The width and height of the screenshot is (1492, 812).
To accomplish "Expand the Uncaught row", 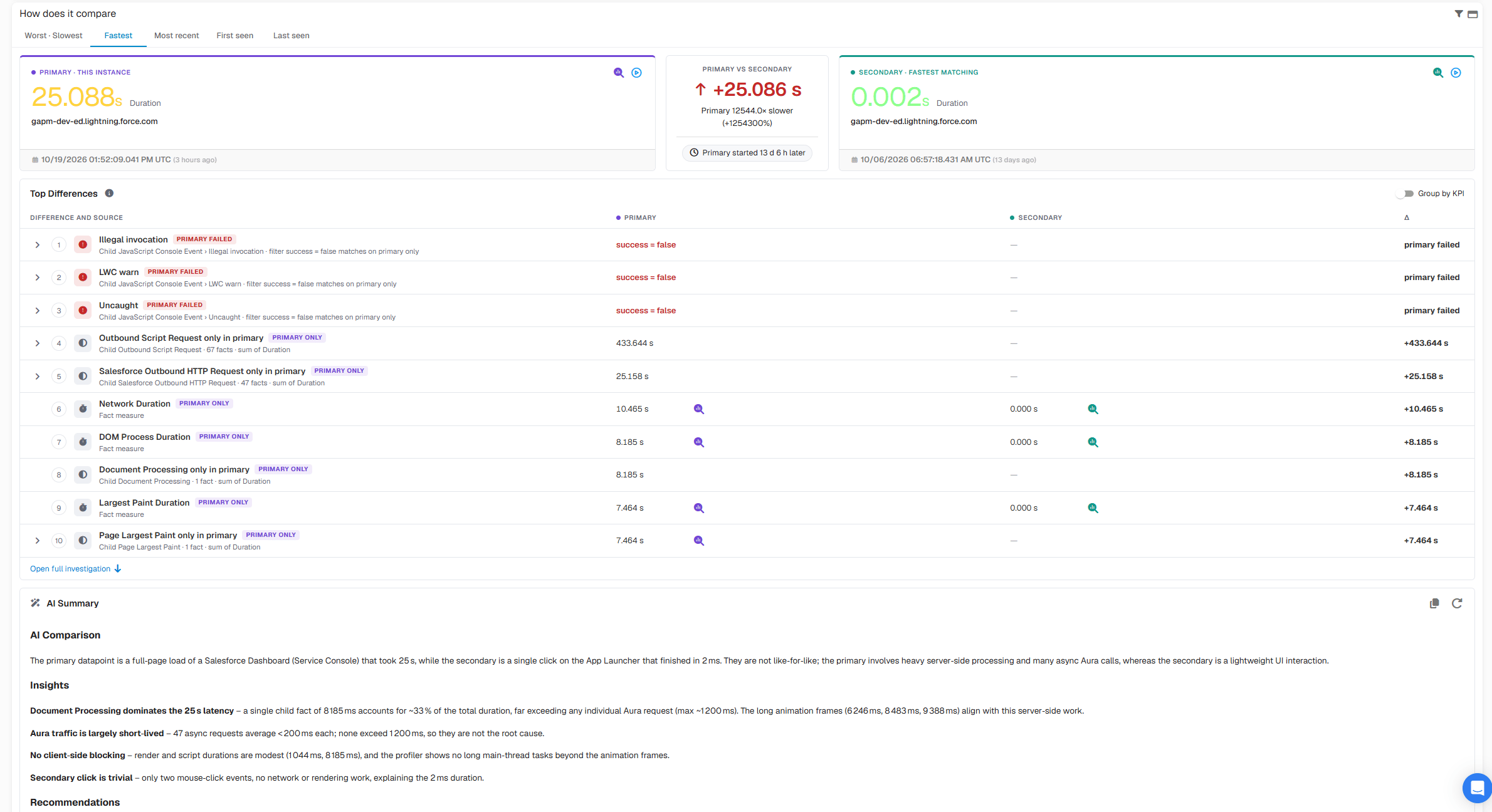I will pyautogui.click(x=38, y=311).
